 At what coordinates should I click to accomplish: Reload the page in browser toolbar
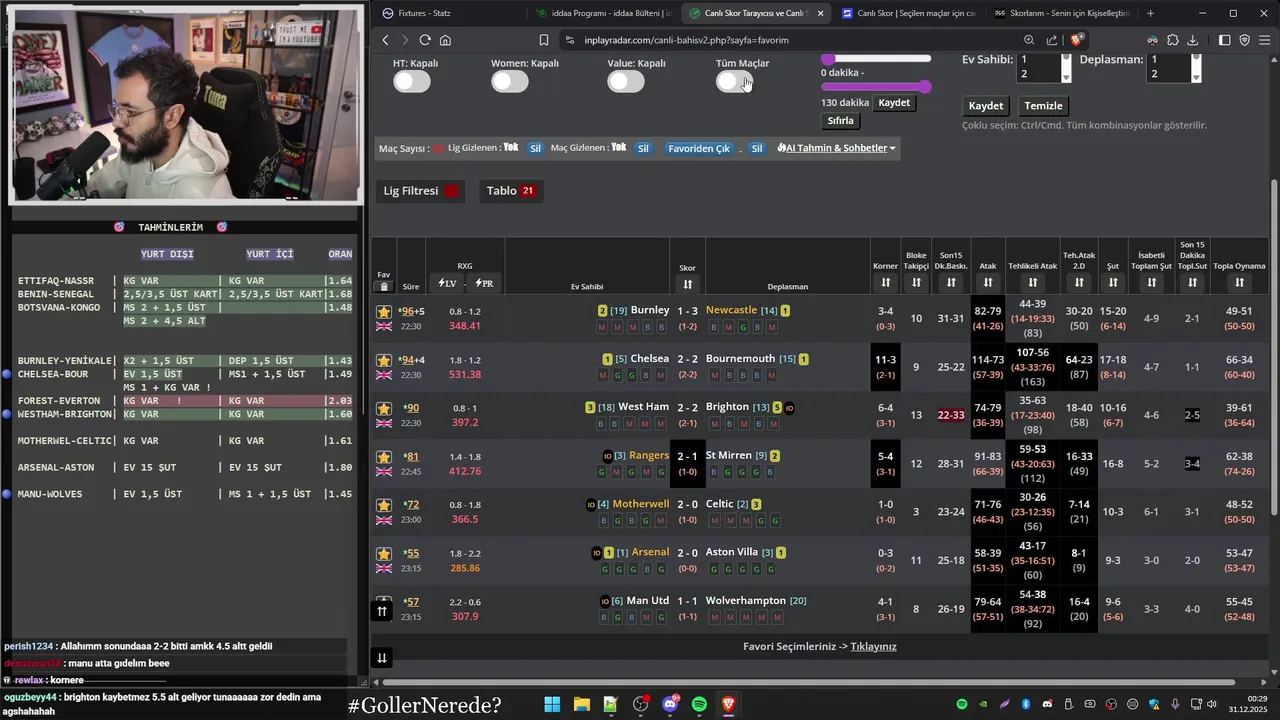[425, 40]
